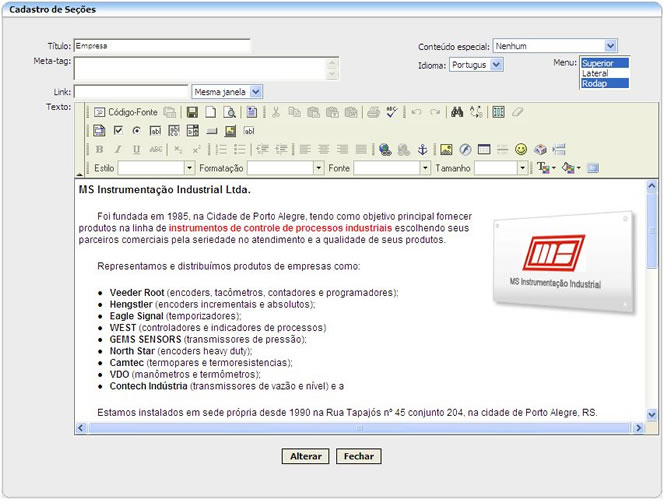This screenshot has width=664, height=500.
Task: Open the Replace icon
Action: pyautogui.click(x=476, y=112)
